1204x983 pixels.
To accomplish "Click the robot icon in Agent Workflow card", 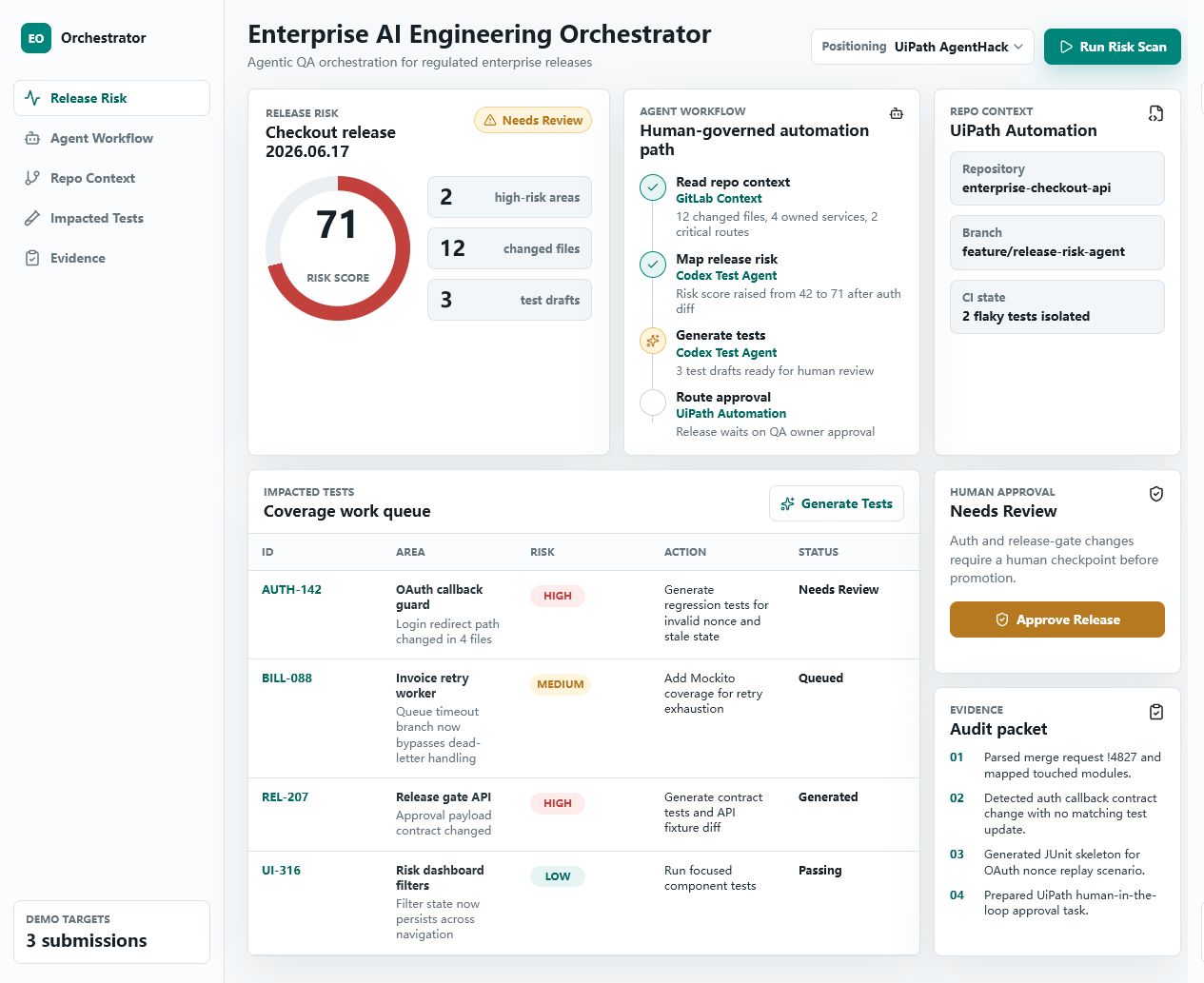I will [x=896, y=113].
